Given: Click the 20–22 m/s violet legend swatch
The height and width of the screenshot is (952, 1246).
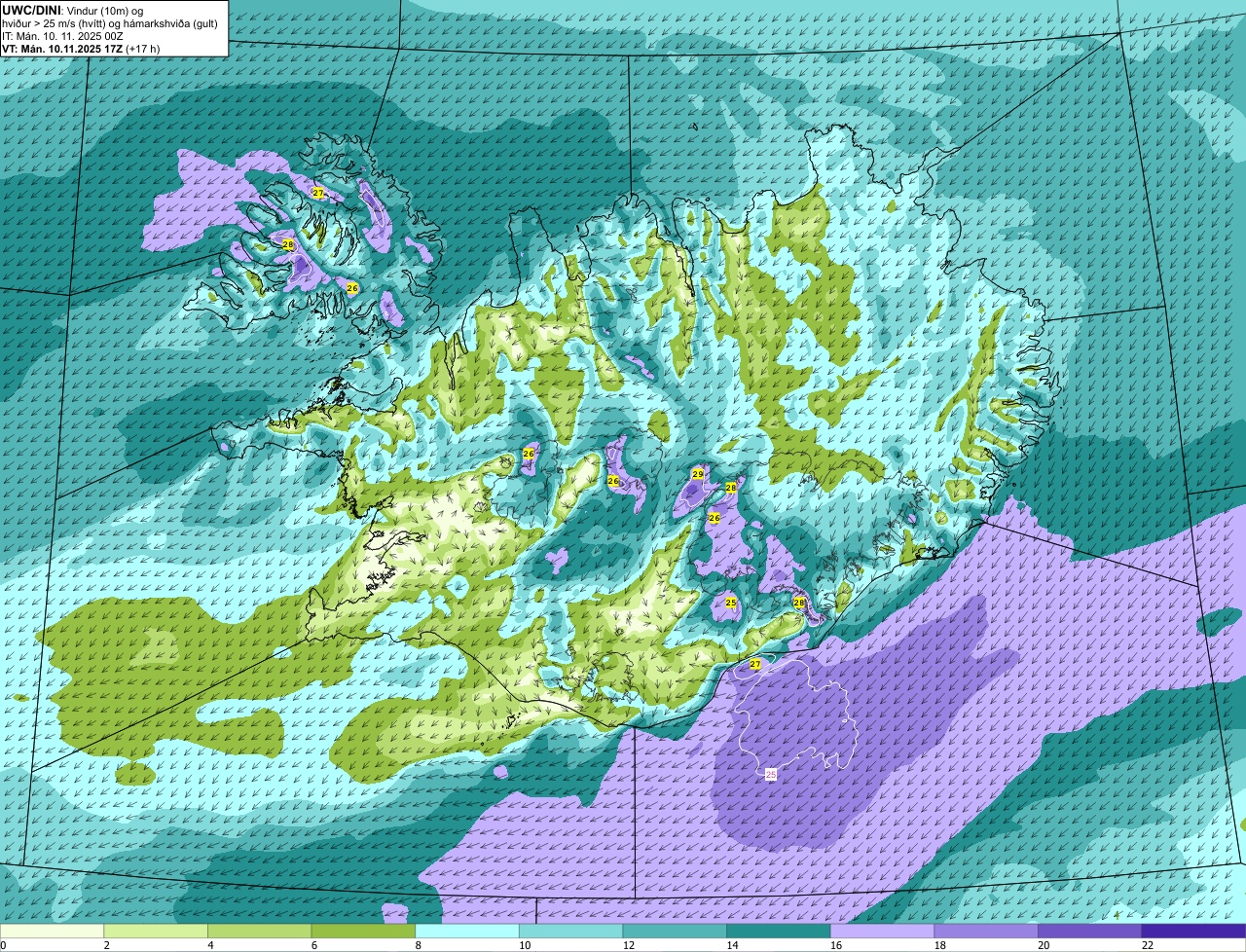Looking at the screenshot, I should coord(1090,931).
